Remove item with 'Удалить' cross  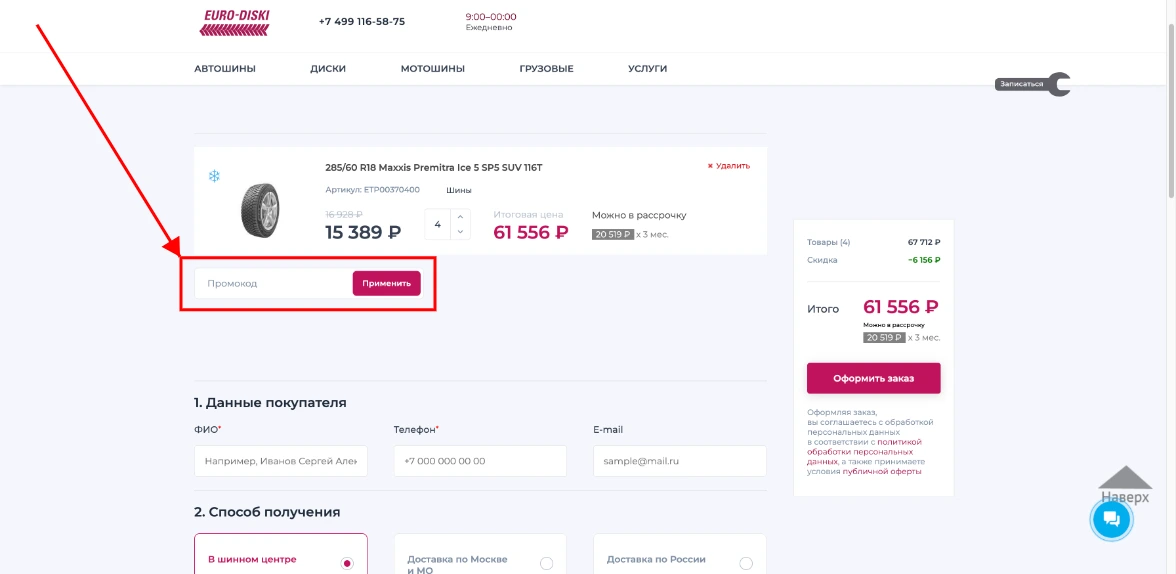(x=729, y=166)
